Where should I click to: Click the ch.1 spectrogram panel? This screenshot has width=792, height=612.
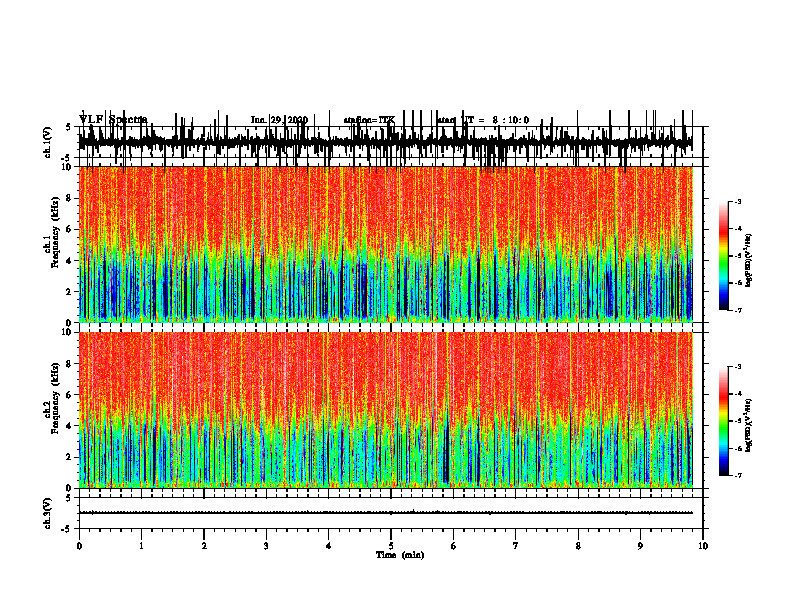385,244
